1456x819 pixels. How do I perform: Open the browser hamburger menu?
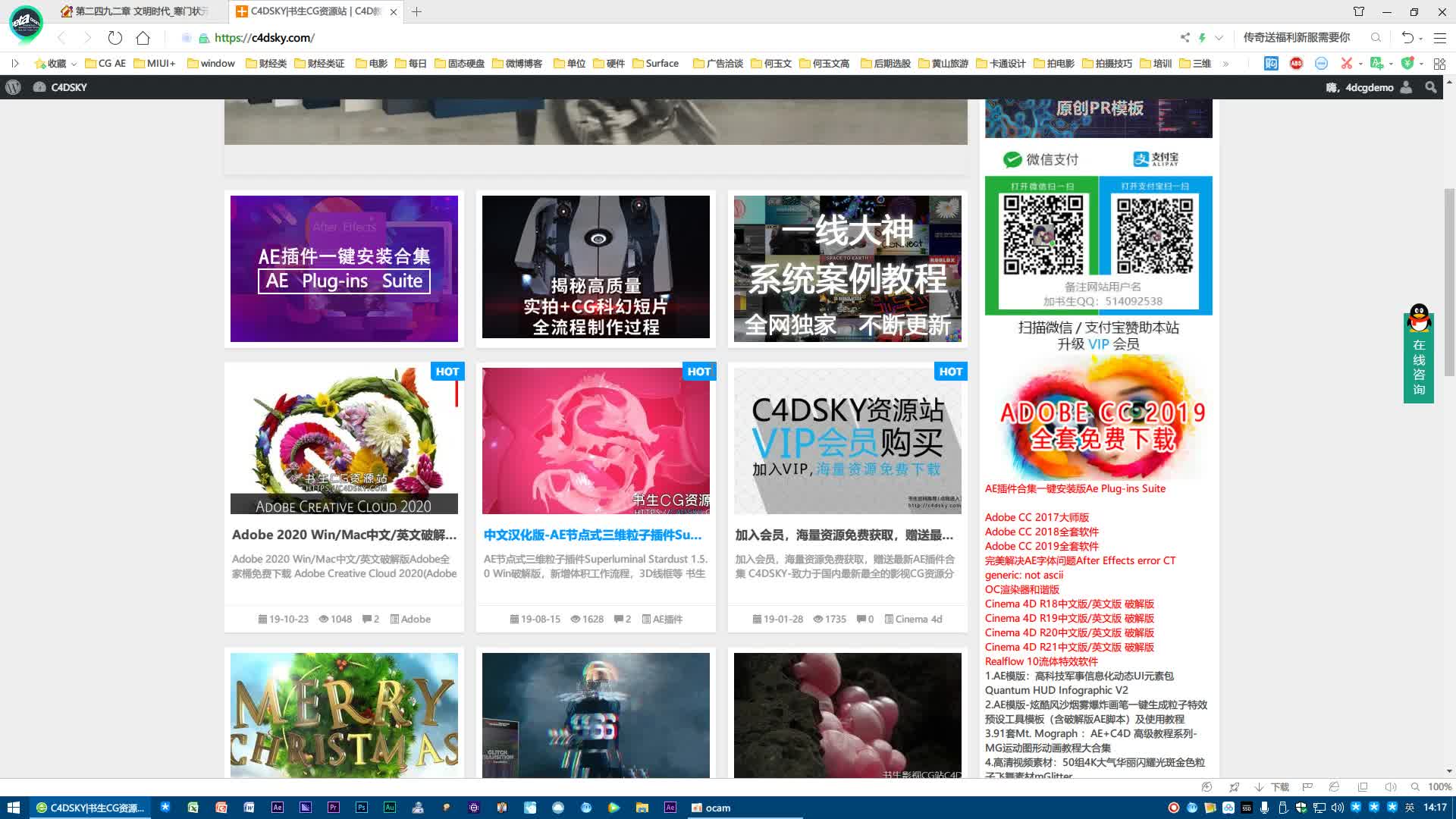[x=1440, y=37]
